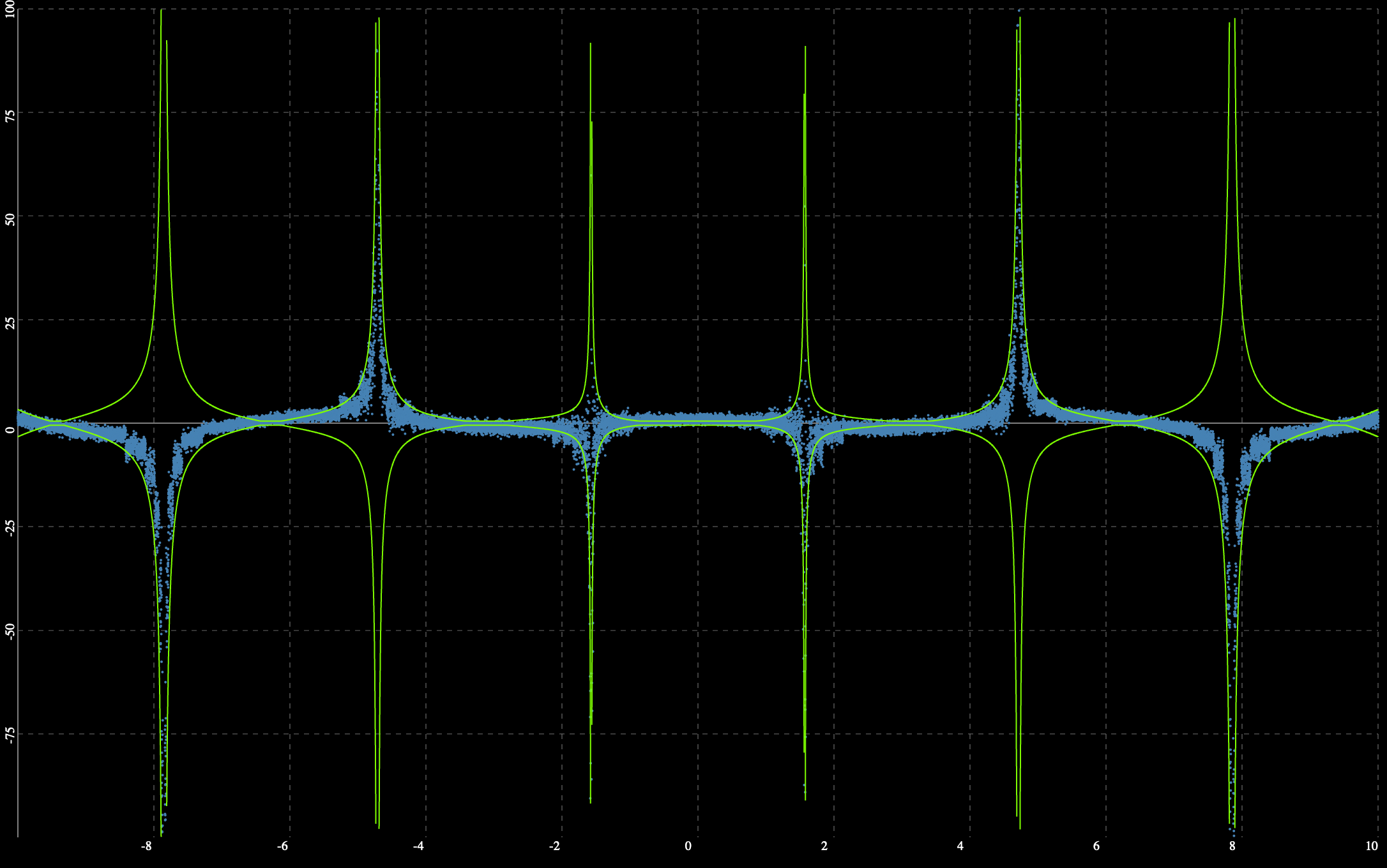The width and height of the screenshot is (1387, 868).
Task: Click the y-axis label 0
Action: coord(10,430)
